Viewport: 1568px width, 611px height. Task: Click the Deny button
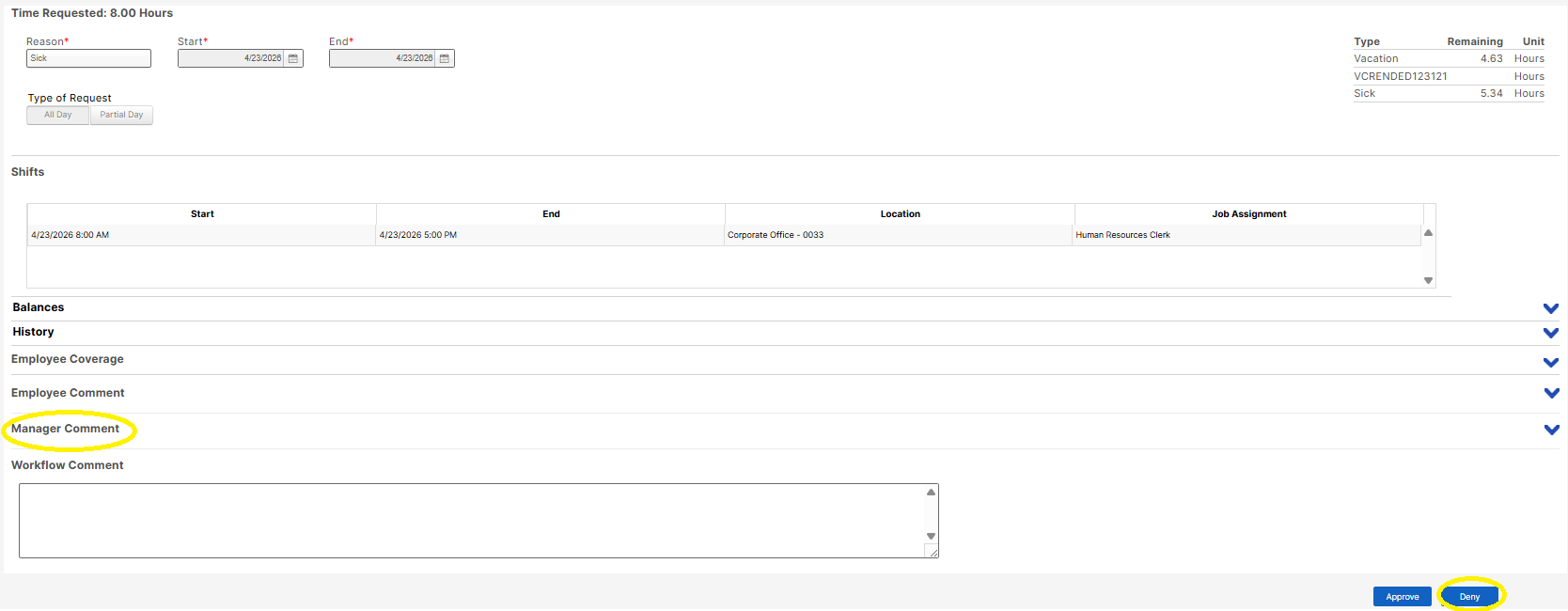tap(1469, 597)
